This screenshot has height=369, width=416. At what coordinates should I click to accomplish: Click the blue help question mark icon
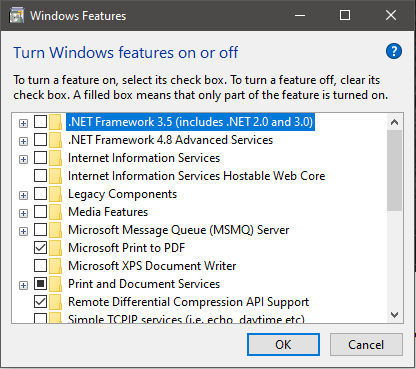[x=394, y=51]
